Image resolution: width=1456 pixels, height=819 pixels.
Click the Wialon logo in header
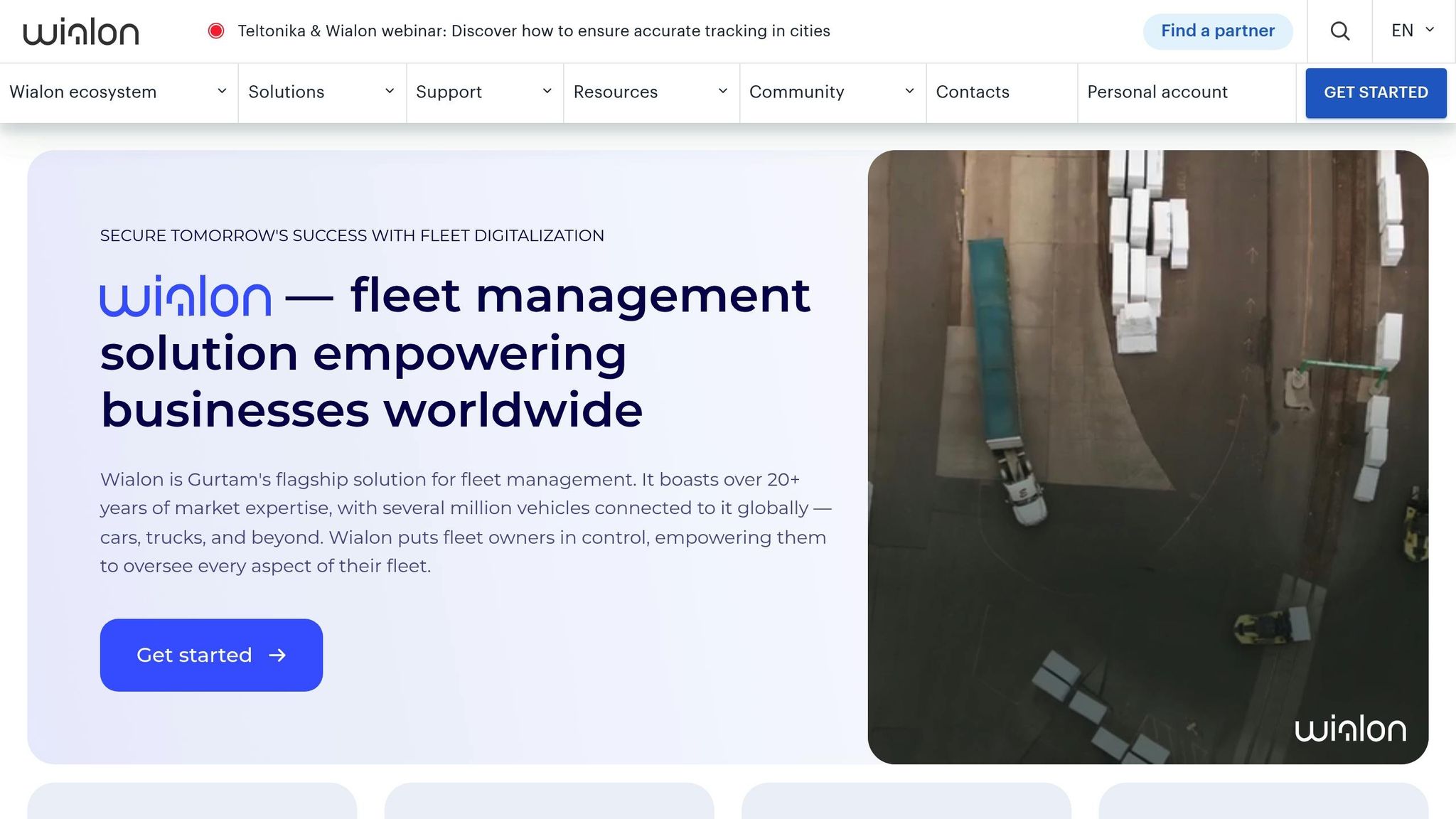[81, 32]
